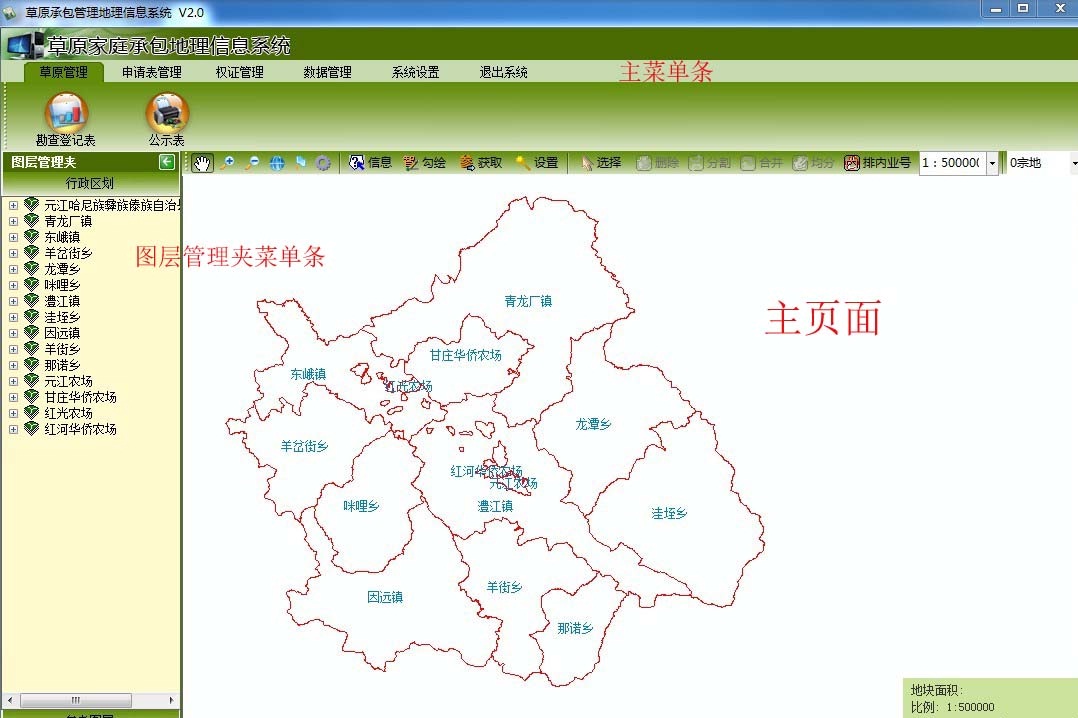
Task: Click the 设置 settings toolbar button
Action: (x=536, y=163)
